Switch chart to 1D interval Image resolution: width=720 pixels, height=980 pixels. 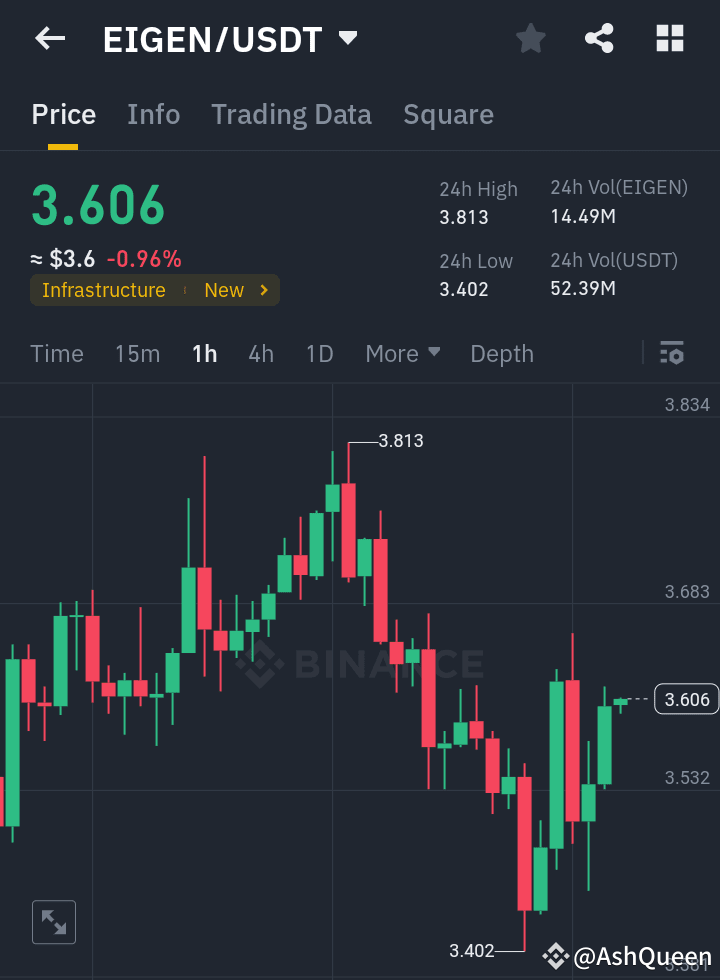[319, 353]
